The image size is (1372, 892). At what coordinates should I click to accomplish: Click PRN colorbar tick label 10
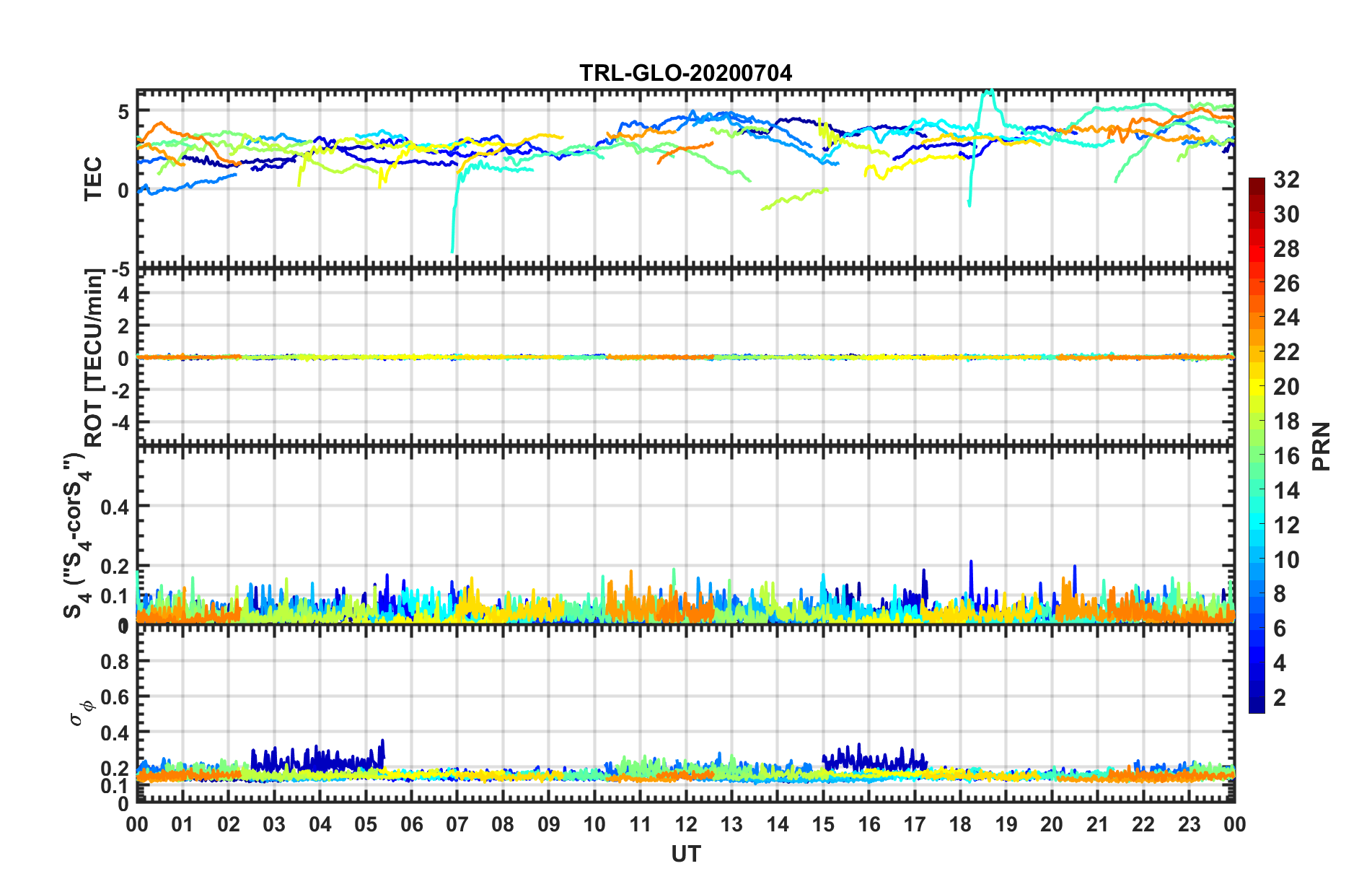[x=1286, y=560]
